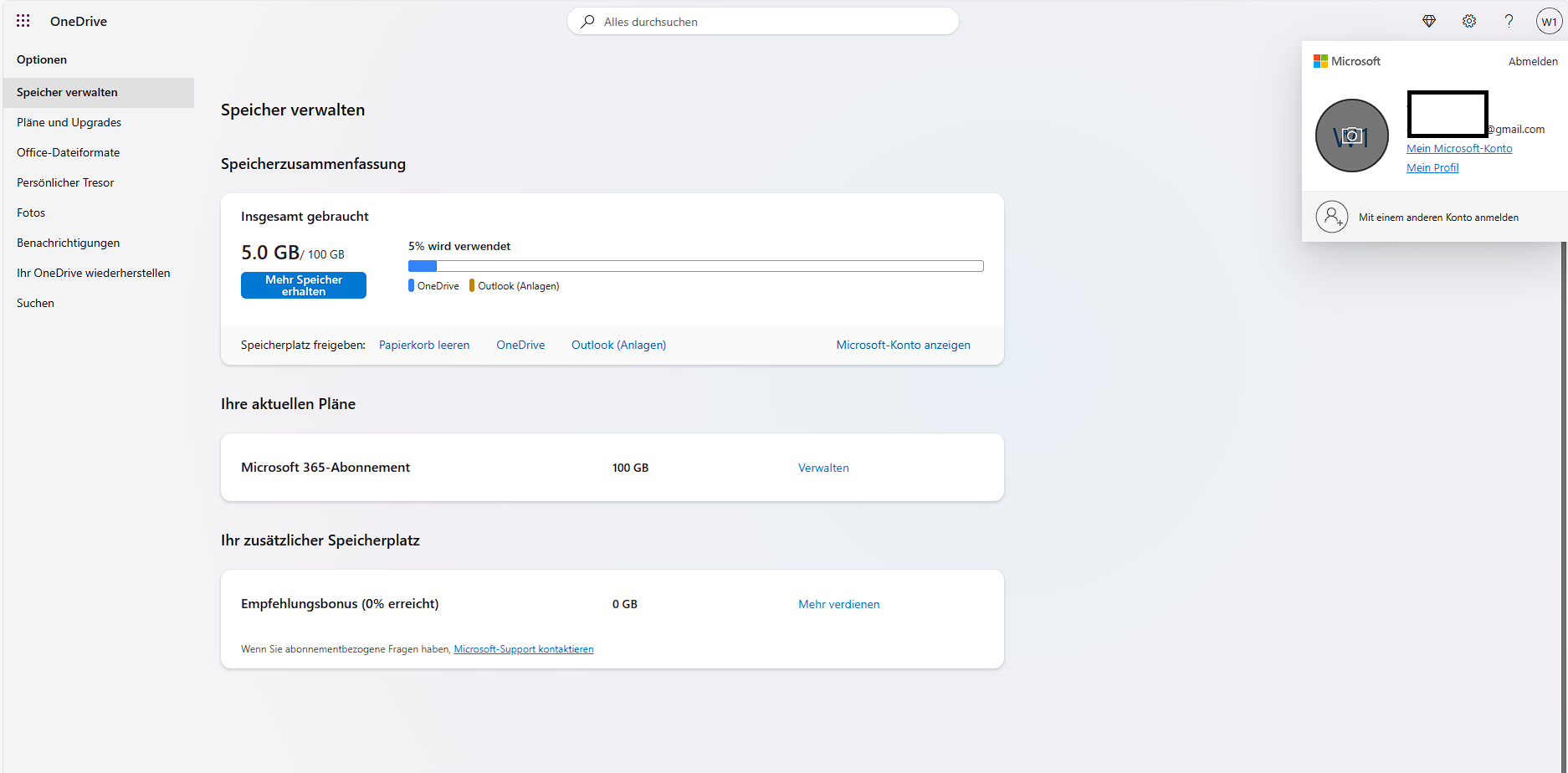
Task: Click the Alles durchsuchen search field
Action: (x=762, y=22)
